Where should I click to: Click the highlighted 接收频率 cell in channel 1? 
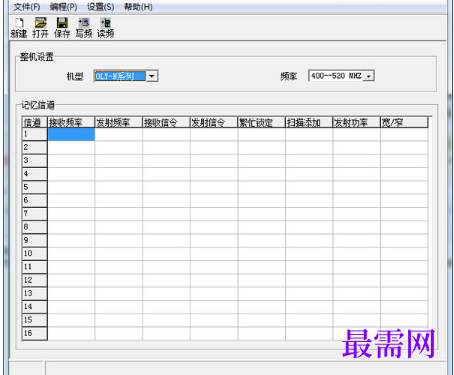(71, 134)
